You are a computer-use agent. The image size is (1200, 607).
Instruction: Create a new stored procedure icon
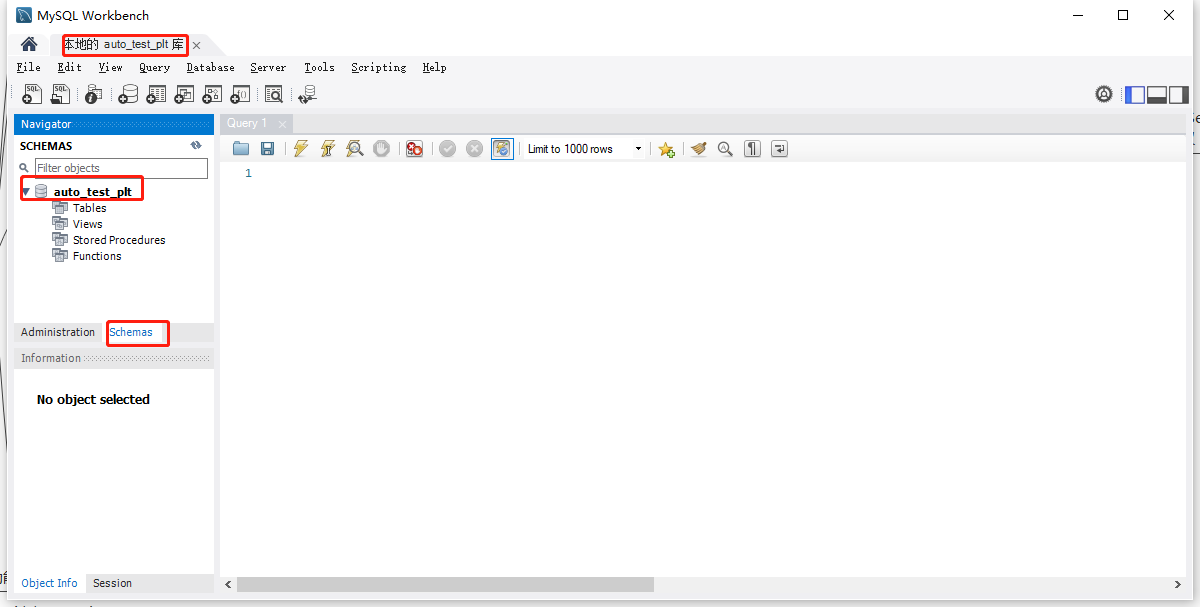pos(212,94)
